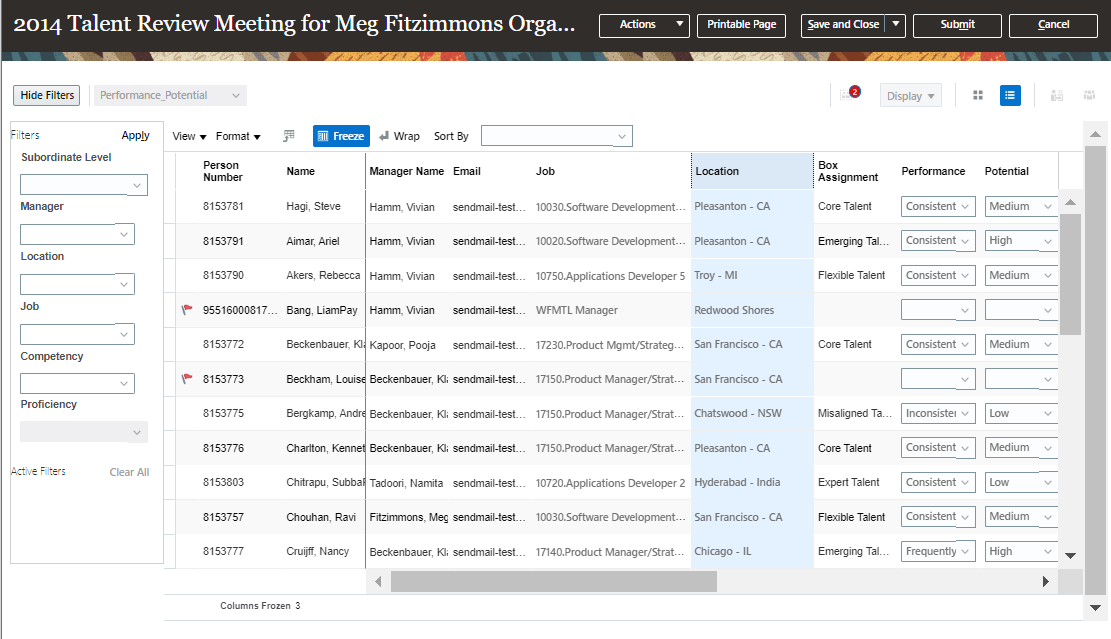This screenshot has width=1111, height=639.
Task: Click the table vertical scrollbar up arrow
Action: click(x=1071, y=203)
